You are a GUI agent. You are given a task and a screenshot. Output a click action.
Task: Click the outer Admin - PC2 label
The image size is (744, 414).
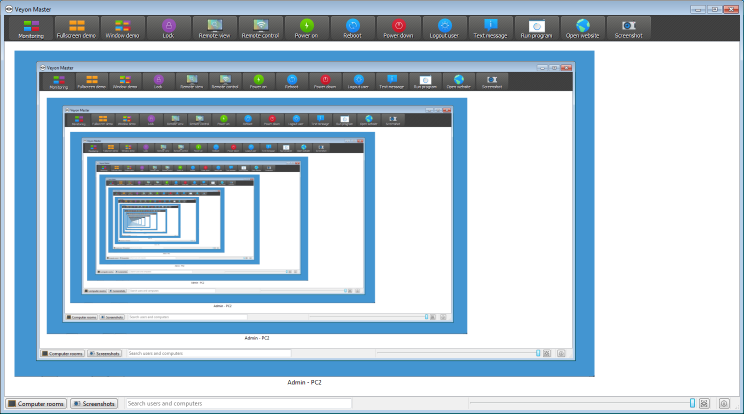304,382
